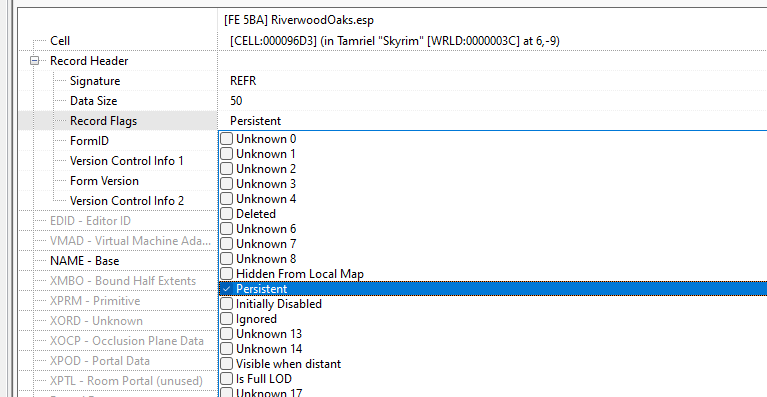
Task: Check the Unknown 2 flag checkbox
Action: tap(226, 169)
